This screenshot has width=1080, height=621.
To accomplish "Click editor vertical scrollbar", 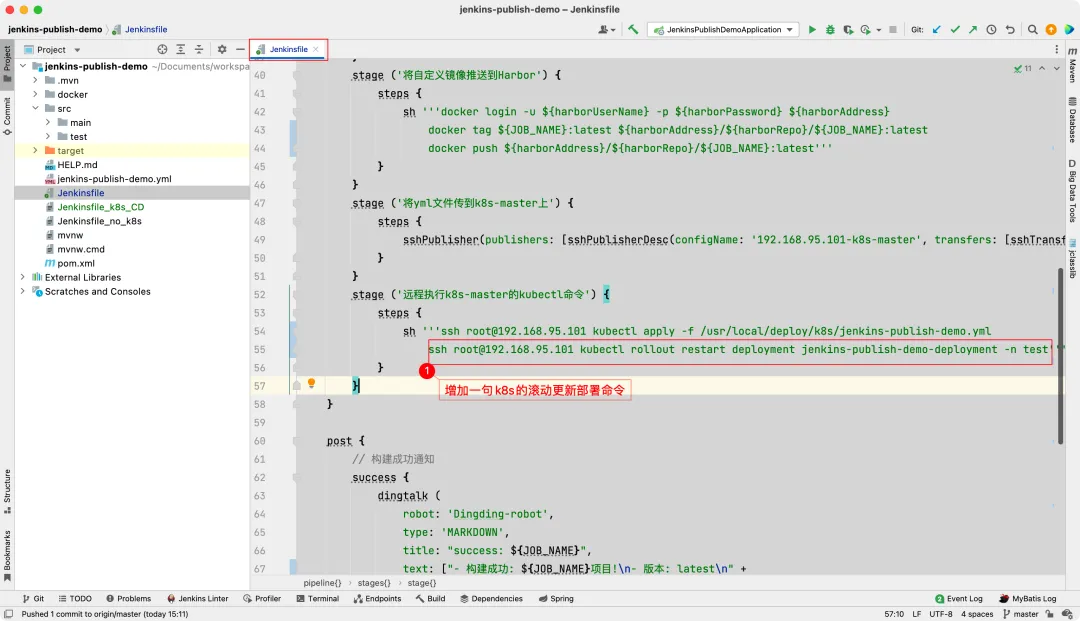I will [1060, 356].
